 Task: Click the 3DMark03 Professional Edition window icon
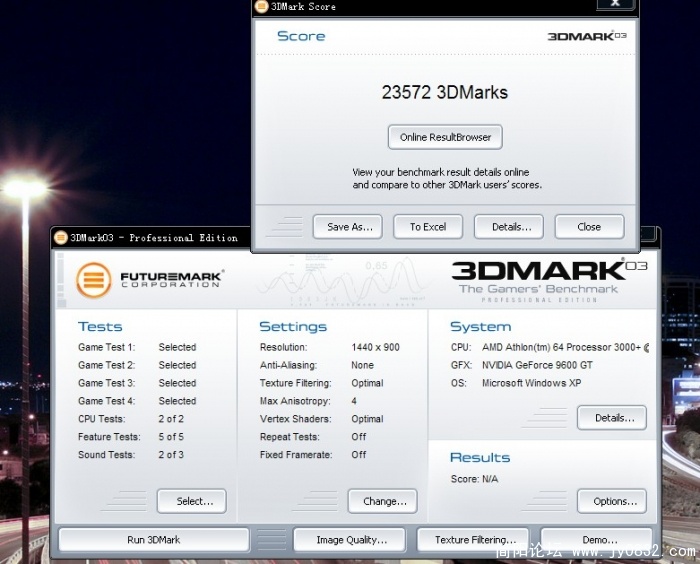coord(61,238)
